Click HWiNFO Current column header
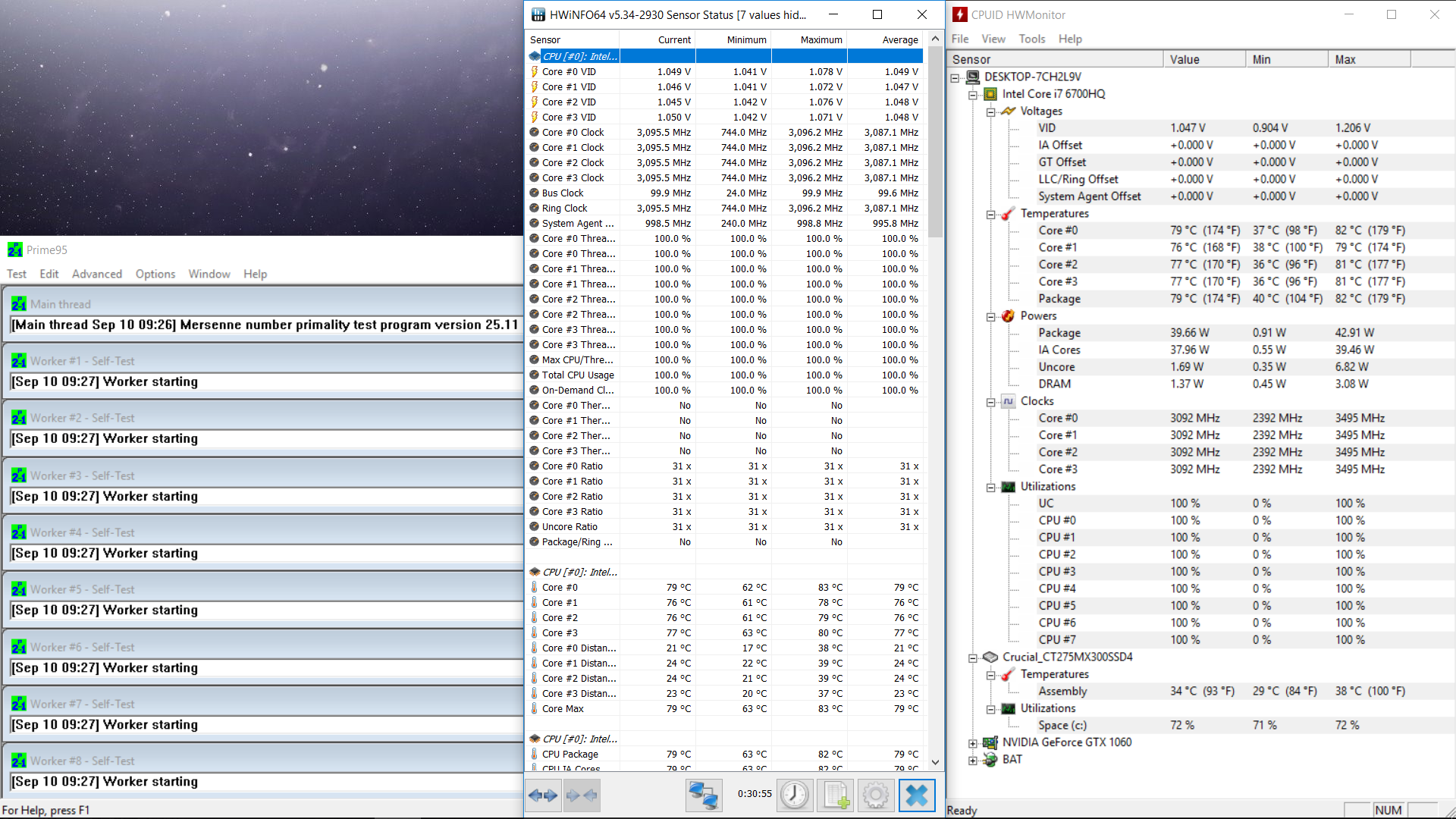This screenshot has height=819, width=1456. click(x=657, y=39)
